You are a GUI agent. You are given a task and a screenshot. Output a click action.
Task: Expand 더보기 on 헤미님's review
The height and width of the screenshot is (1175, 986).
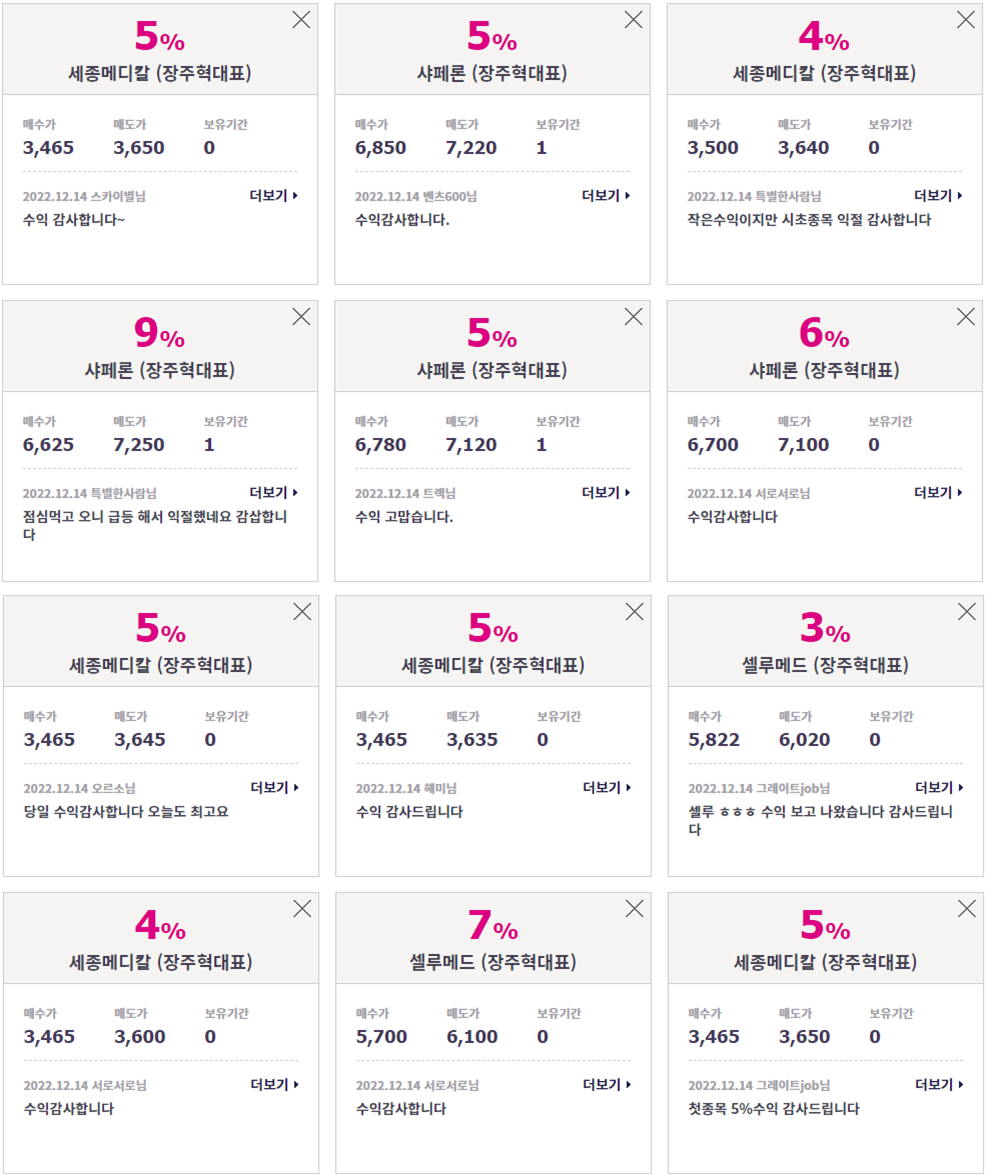[607, 788]
